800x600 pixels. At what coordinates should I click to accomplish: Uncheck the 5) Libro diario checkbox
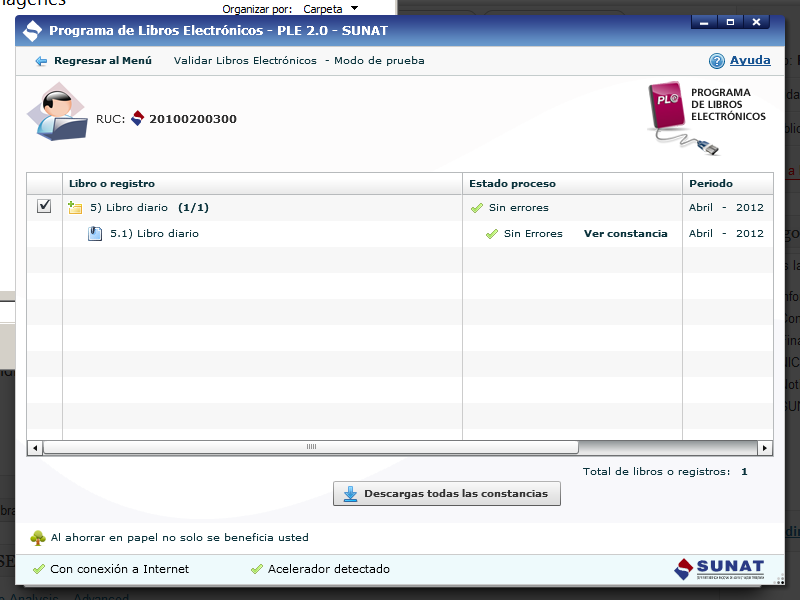tap(44, 206)
